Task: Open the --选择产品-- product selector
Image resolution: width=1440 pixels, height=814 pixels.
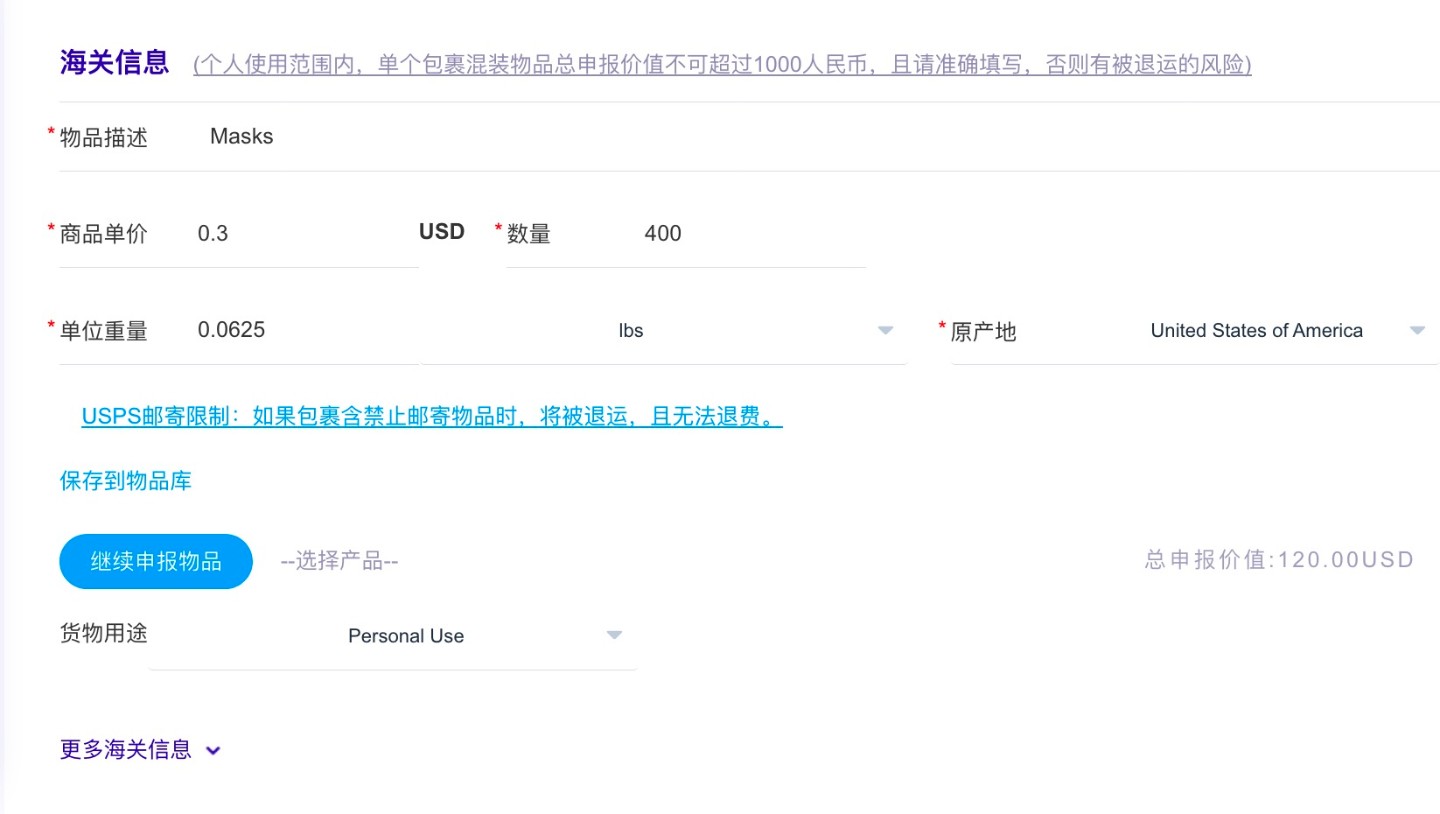Action: pos(340,561)
